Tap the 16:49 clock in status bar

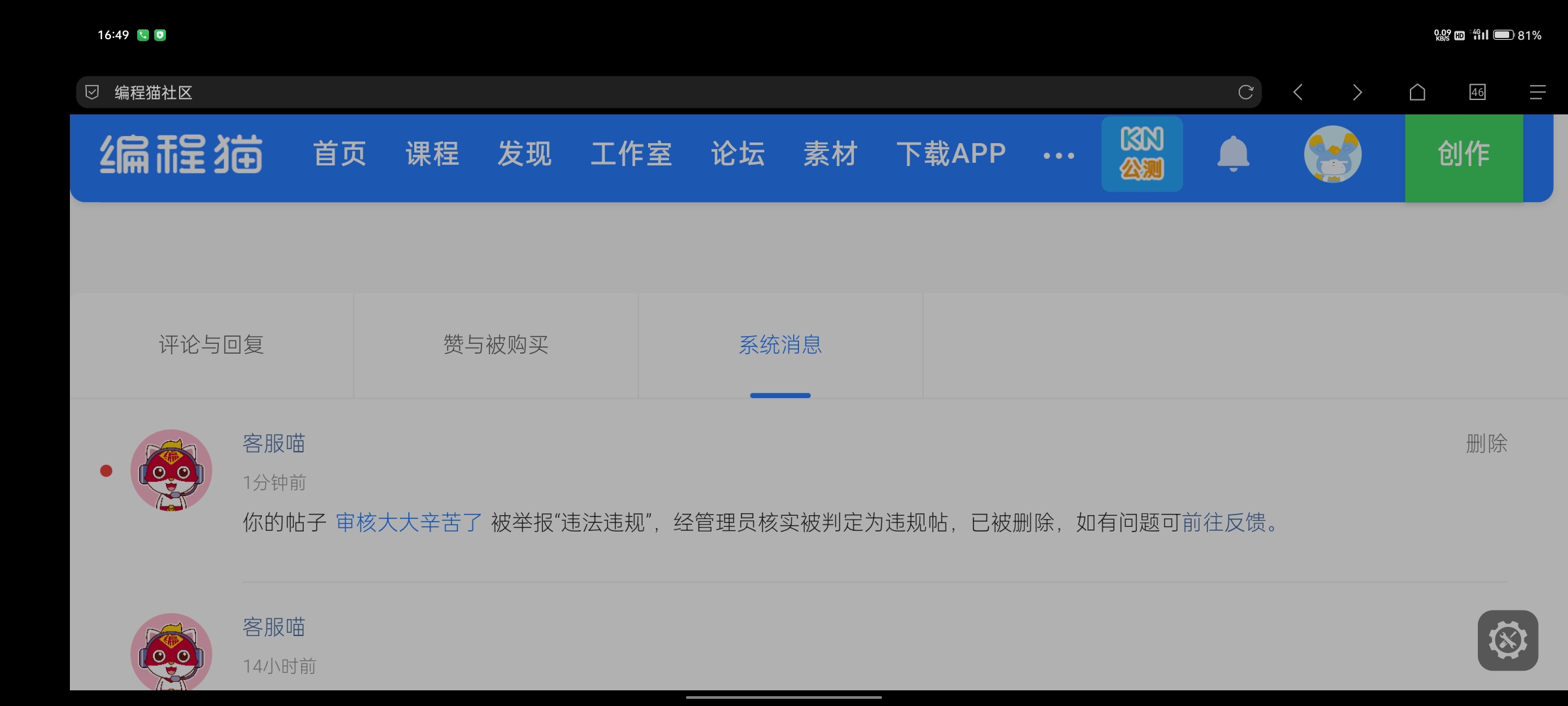click(113, 35)
